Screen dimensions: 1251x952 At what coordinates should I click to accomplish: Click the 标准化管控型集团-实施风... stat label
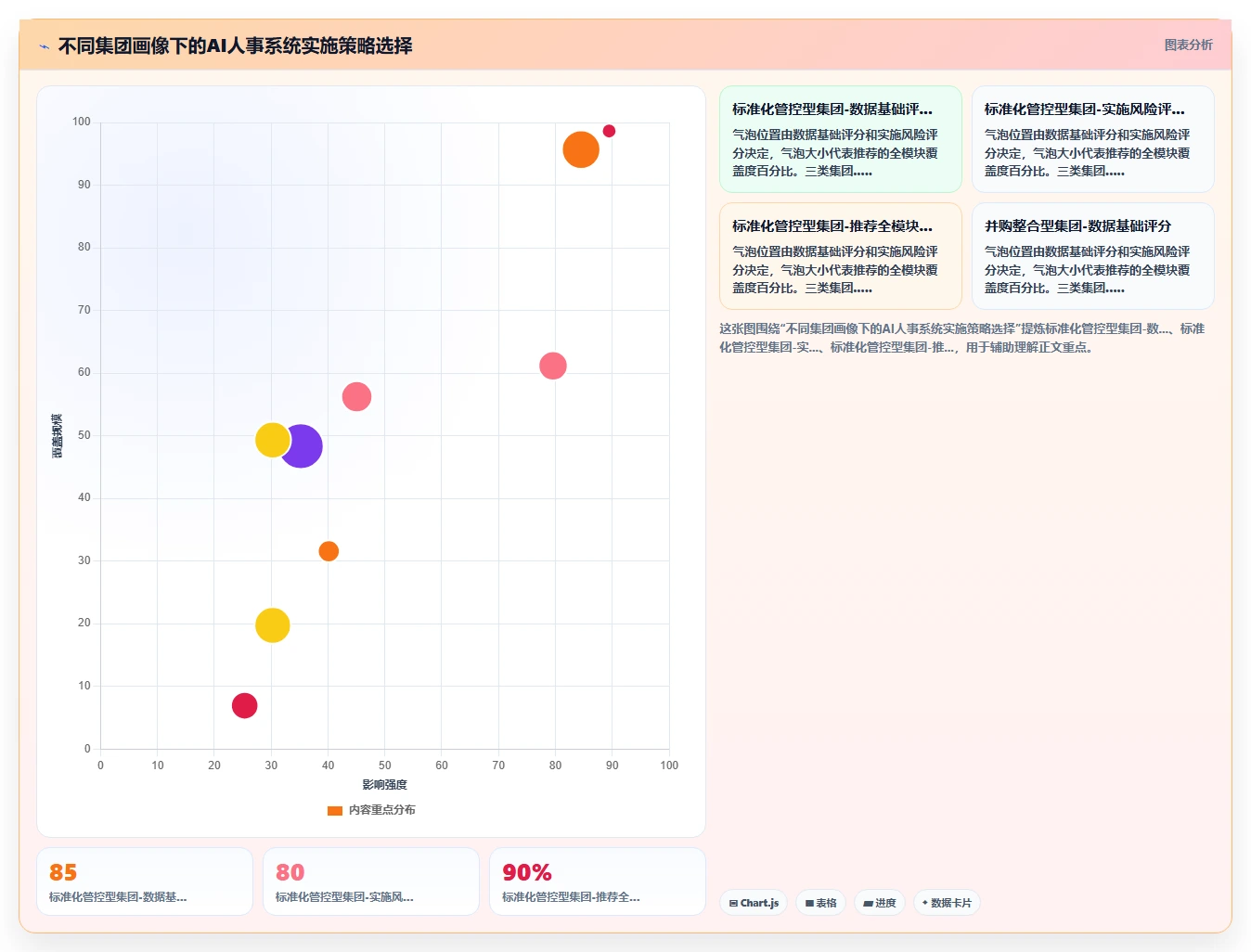point(344,897)
